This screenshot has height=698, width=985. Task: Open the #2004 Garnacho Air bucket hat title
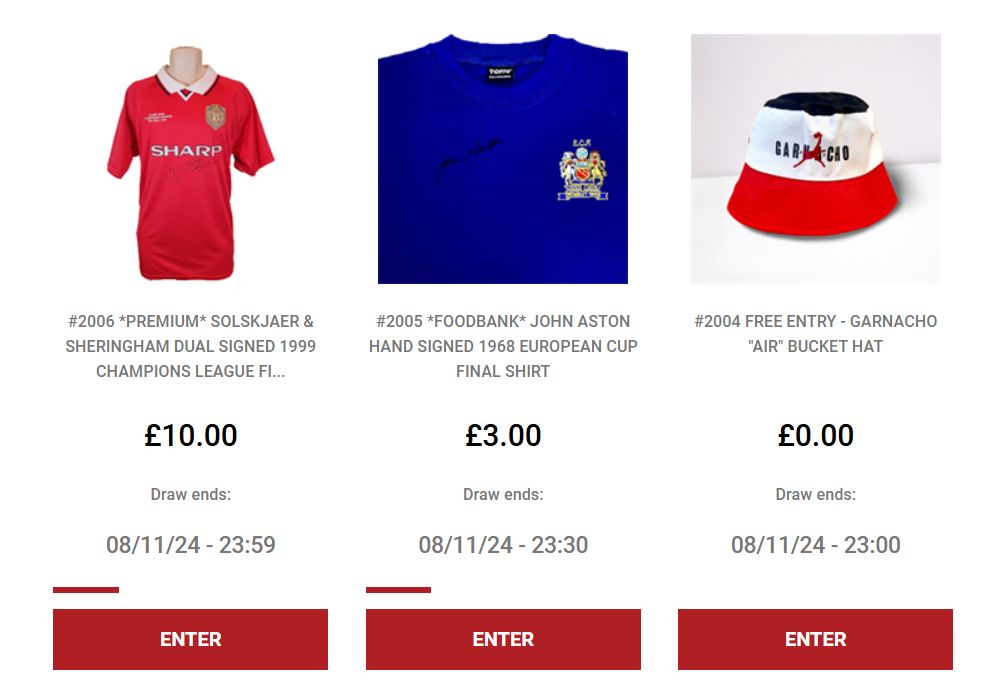815,334
